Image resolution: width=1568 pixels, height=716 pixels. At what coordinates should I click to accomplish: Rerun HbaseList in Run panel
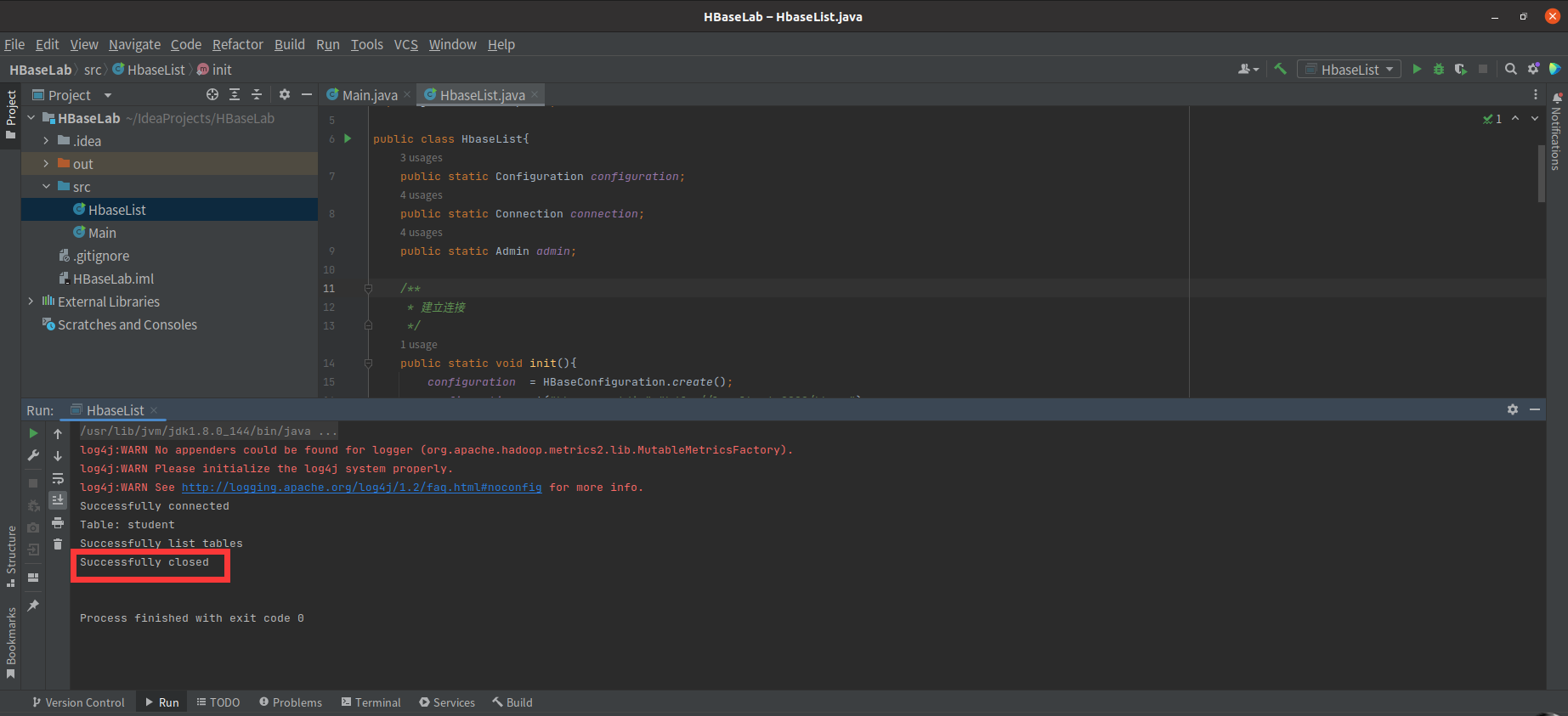(x=33, y=433)
